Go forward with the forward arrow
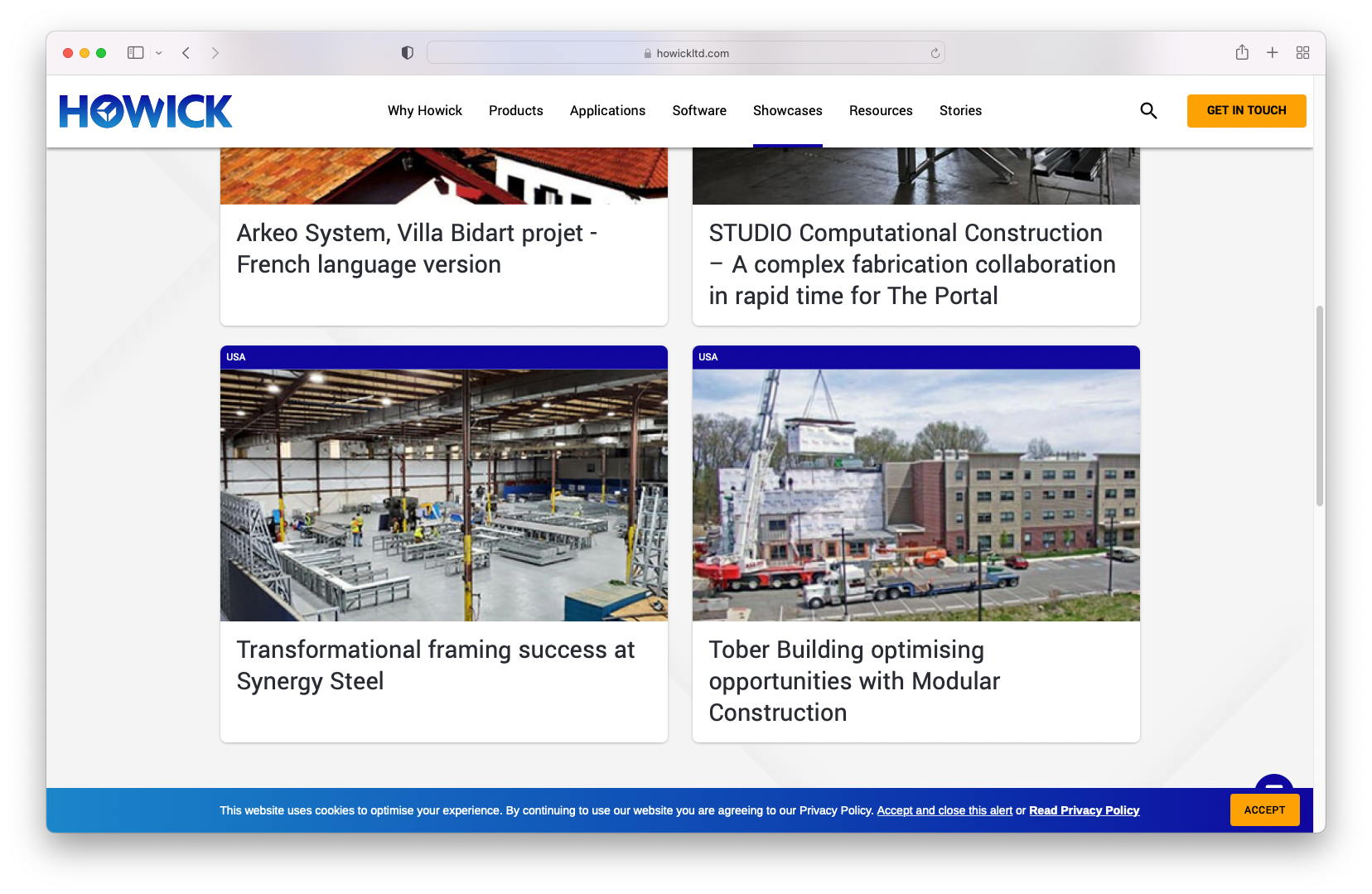 coord(215,53)
